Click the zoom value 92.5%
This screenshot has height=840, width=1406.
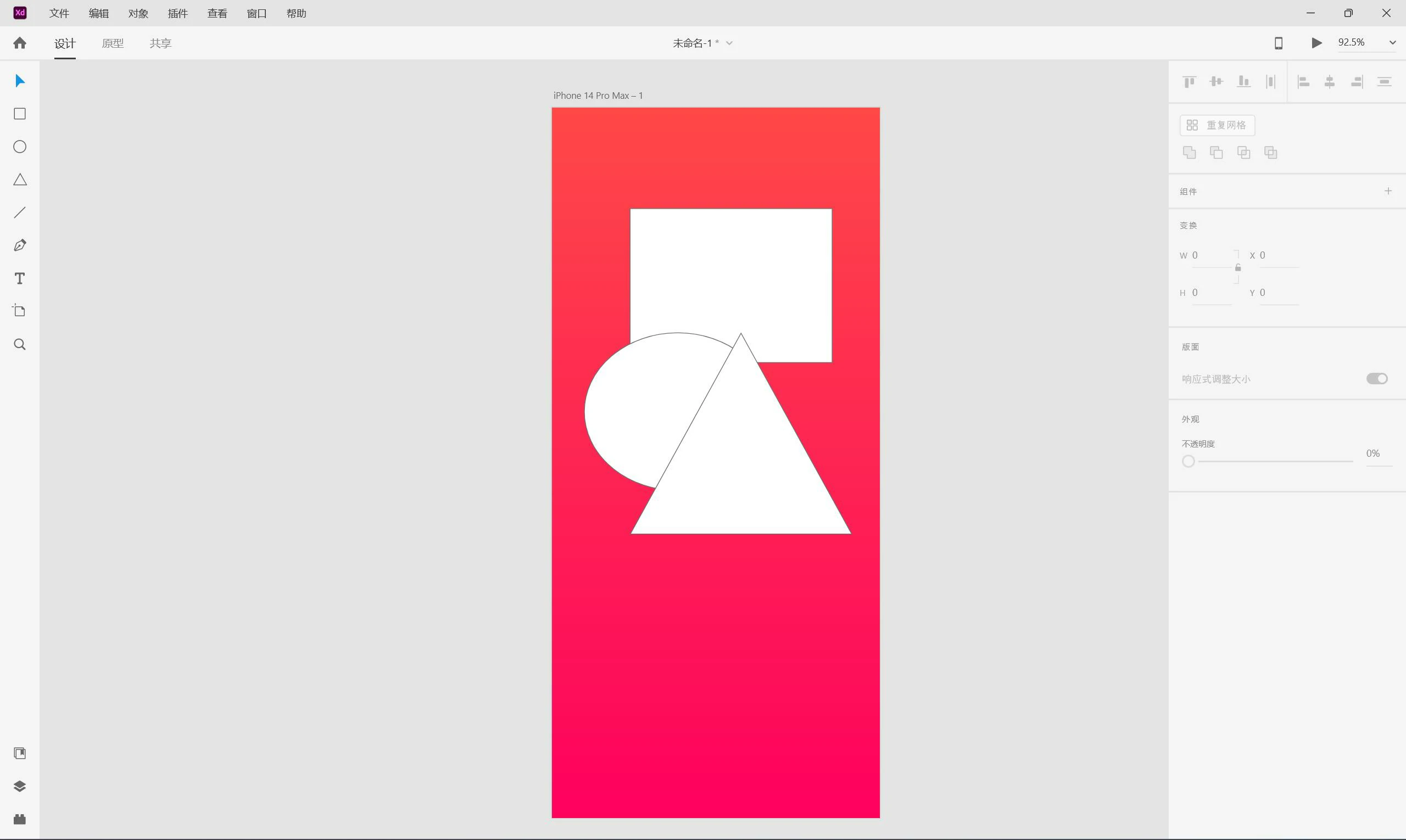(1351, 42)
